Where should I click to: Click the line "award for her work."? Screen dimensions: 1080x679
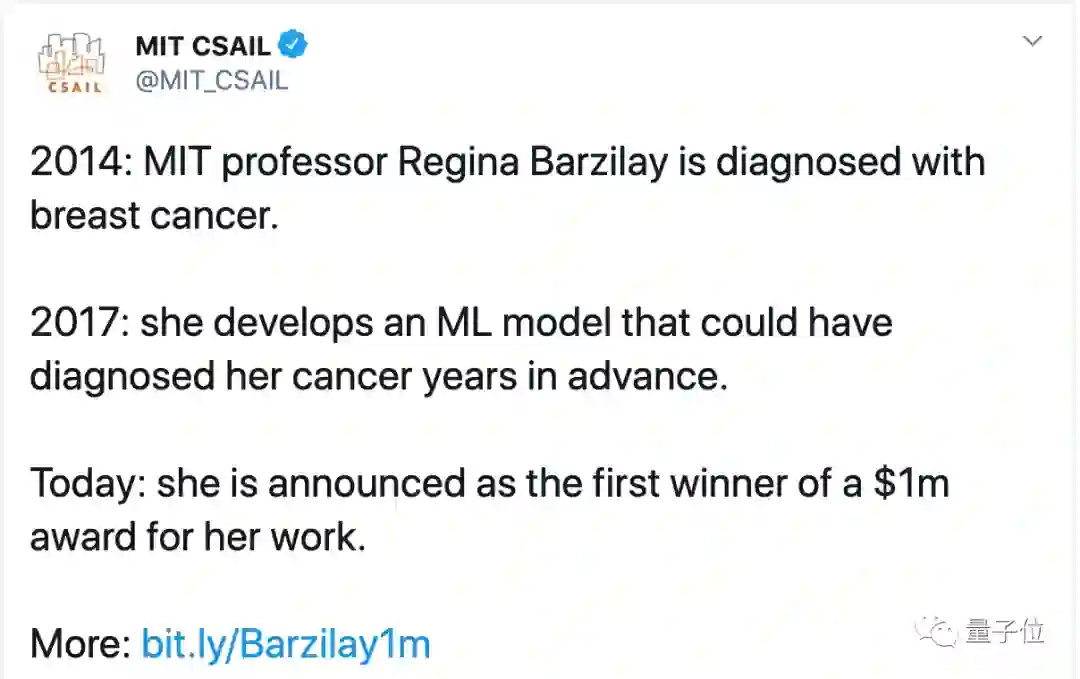198,537
